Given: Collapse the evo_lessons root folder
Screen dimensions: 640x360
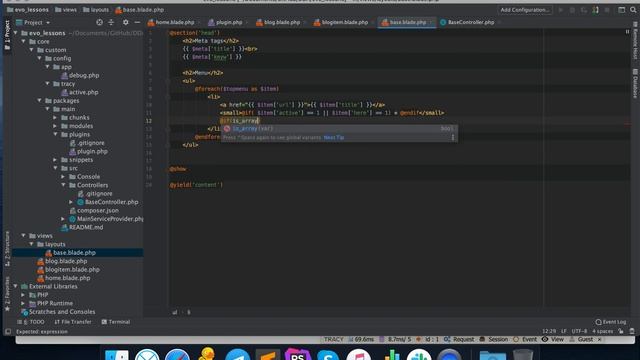Looking at the screenshot, I should (x=16, y=33).
